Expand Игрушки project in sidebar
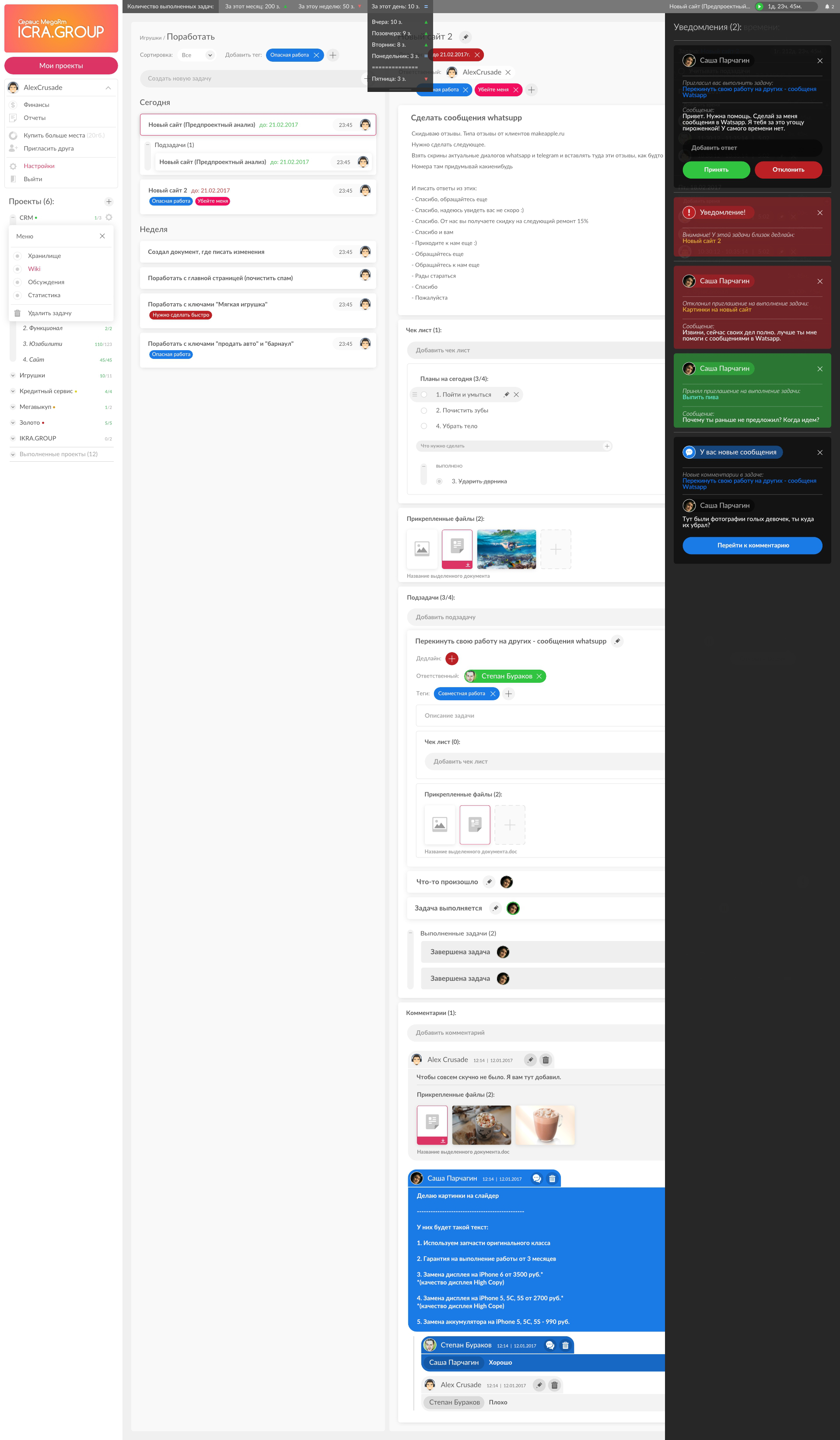This screenshot has width=840, height=1440. (13, 376)
